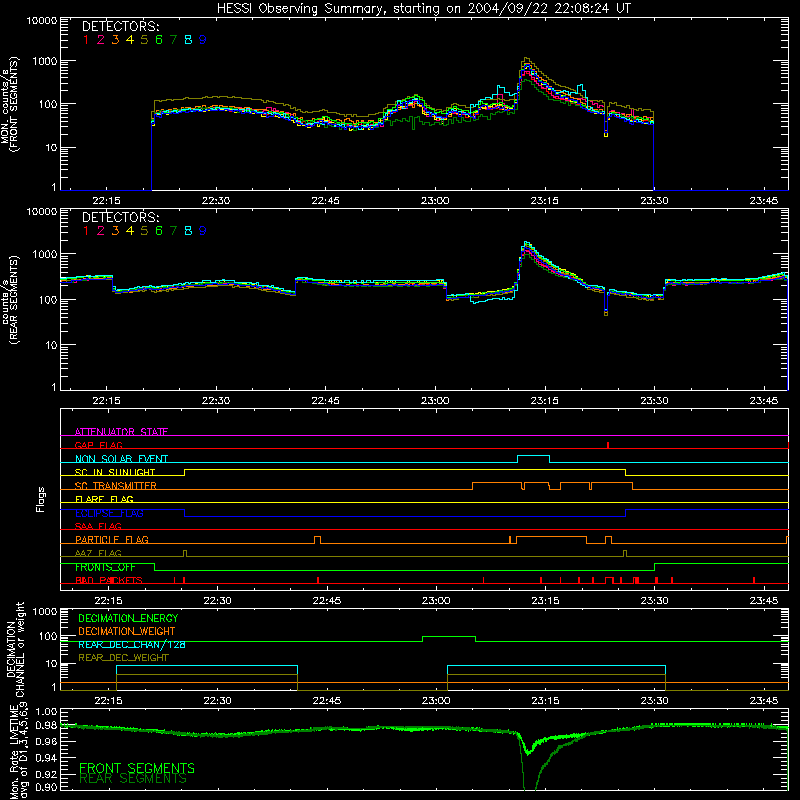Click the REAR_DEC_WEIGHT legend entry
The height and width of the screenshot is (800, 800).
(123, 658)
